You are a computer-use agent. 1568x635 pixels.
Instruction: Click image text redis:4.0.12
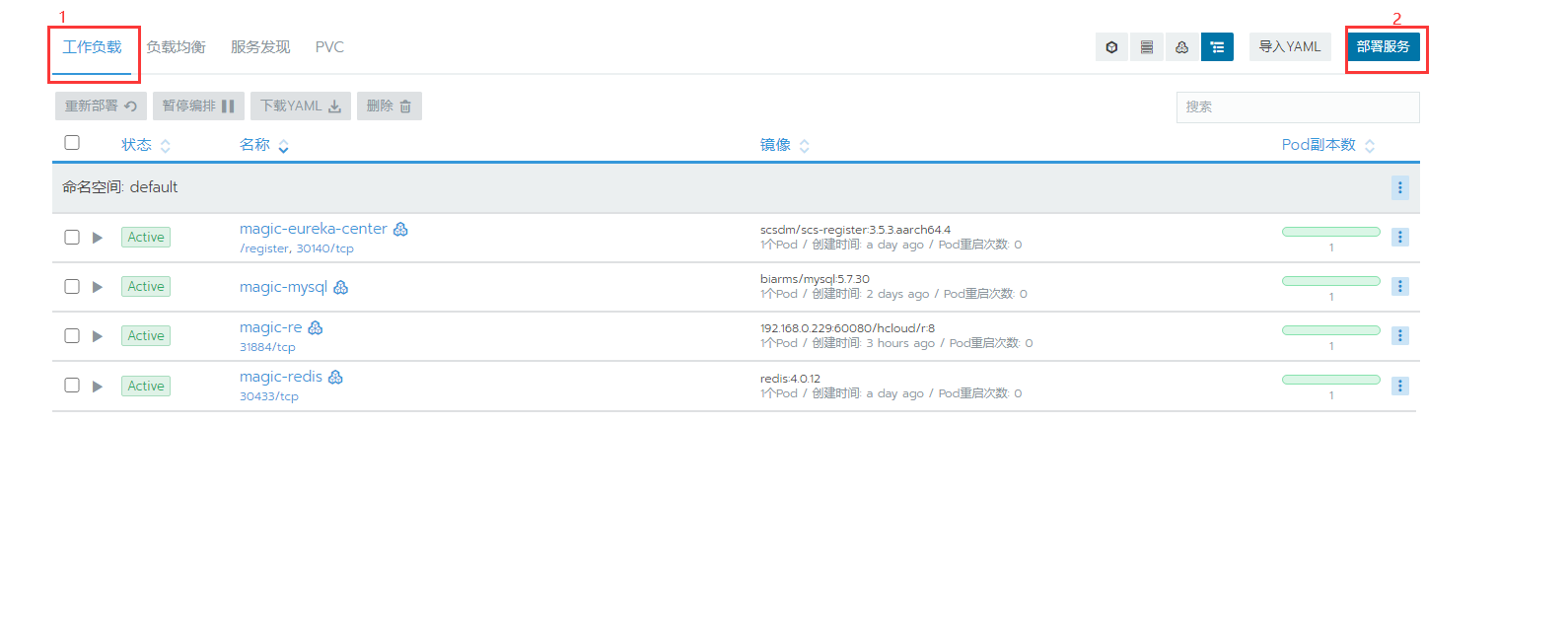tap(790, 379)
